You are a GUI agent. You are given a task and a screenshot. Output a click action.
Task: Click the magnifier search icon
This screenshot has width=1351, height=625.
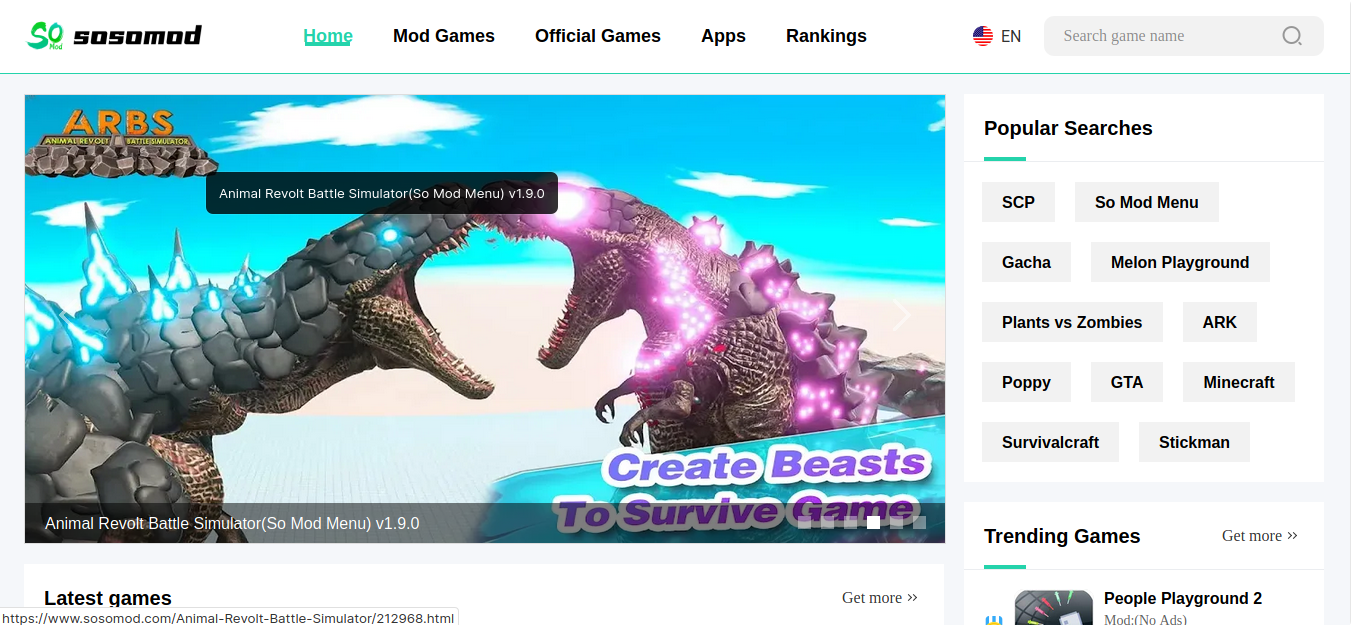coord(1292,36)
